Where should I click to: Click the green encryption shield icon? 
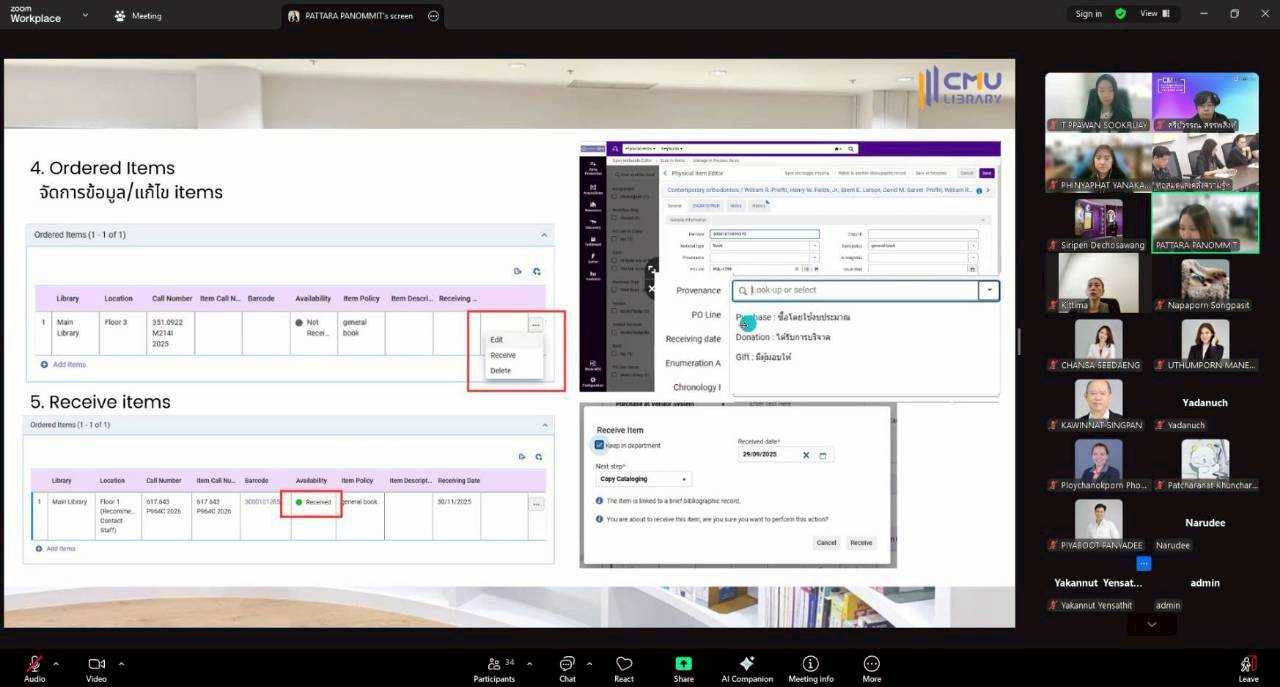click(1120, 14)
